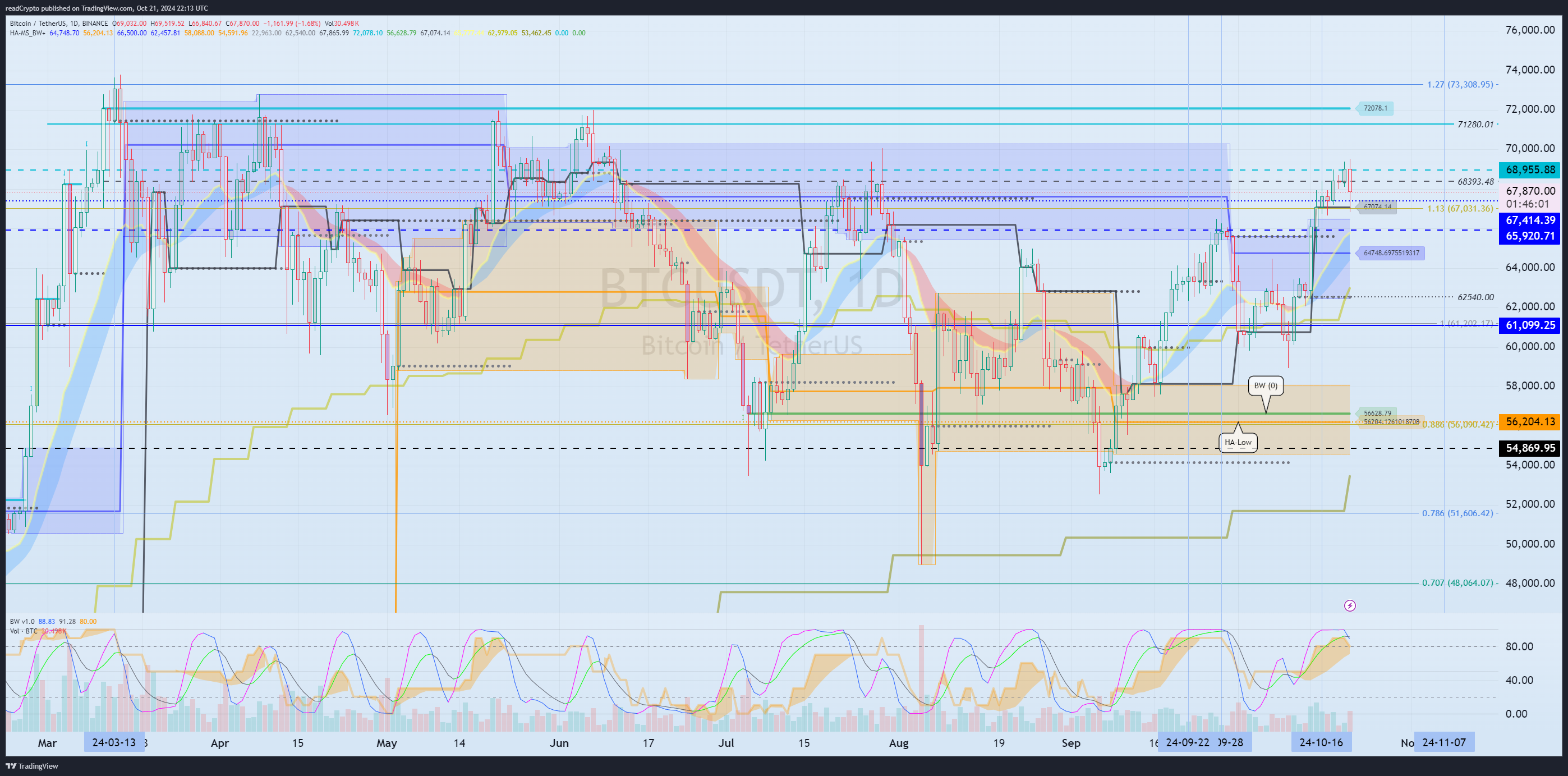
Task: Click the 68393.48 horizontal line label
Action: pyautogui.click(x=1475, y=181)
